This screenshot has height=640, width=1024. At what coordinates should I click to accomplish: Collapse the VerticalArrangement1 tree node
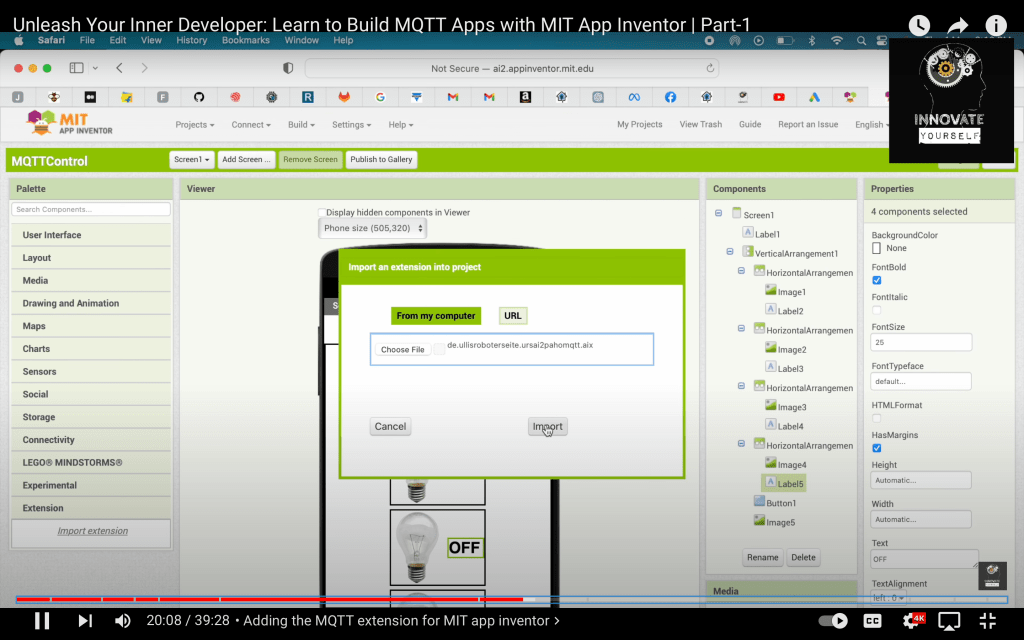(x=730, y=251)
